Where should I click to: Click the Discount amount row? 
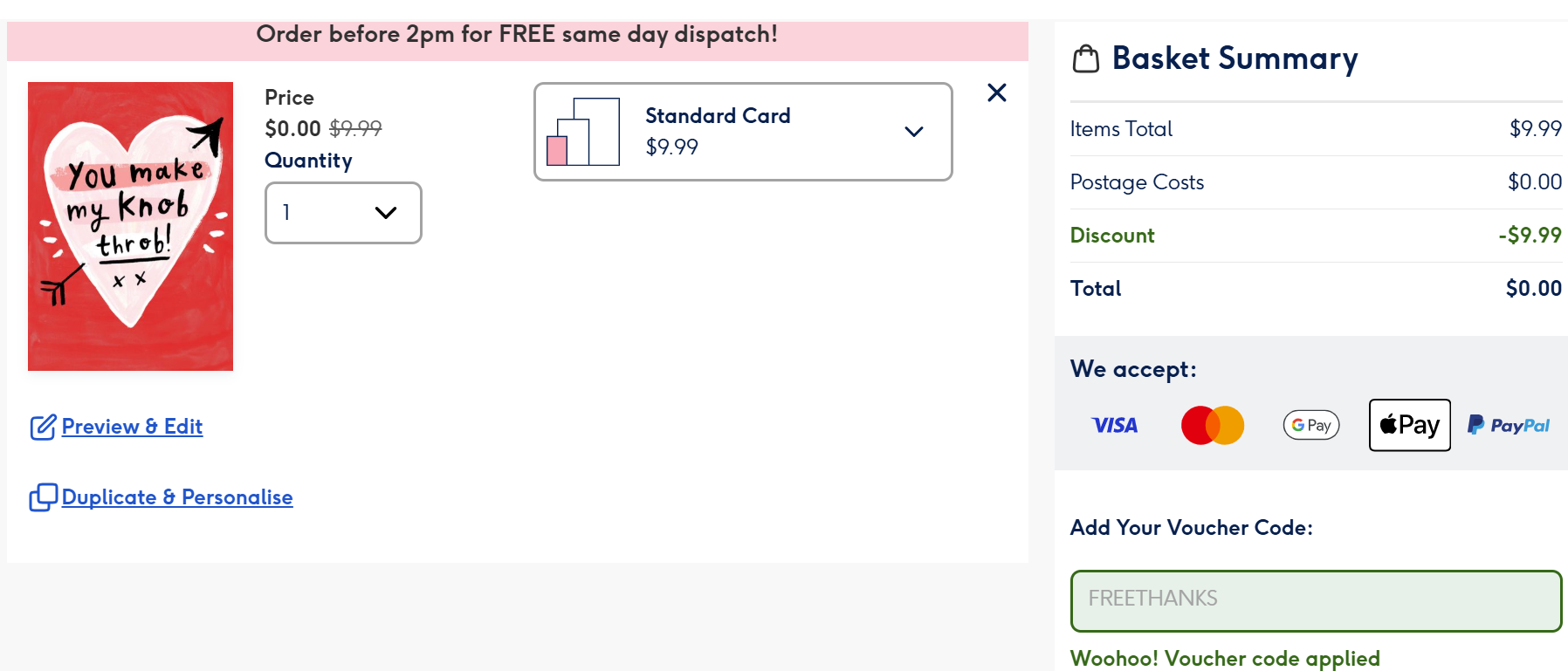coord(1315,236)
